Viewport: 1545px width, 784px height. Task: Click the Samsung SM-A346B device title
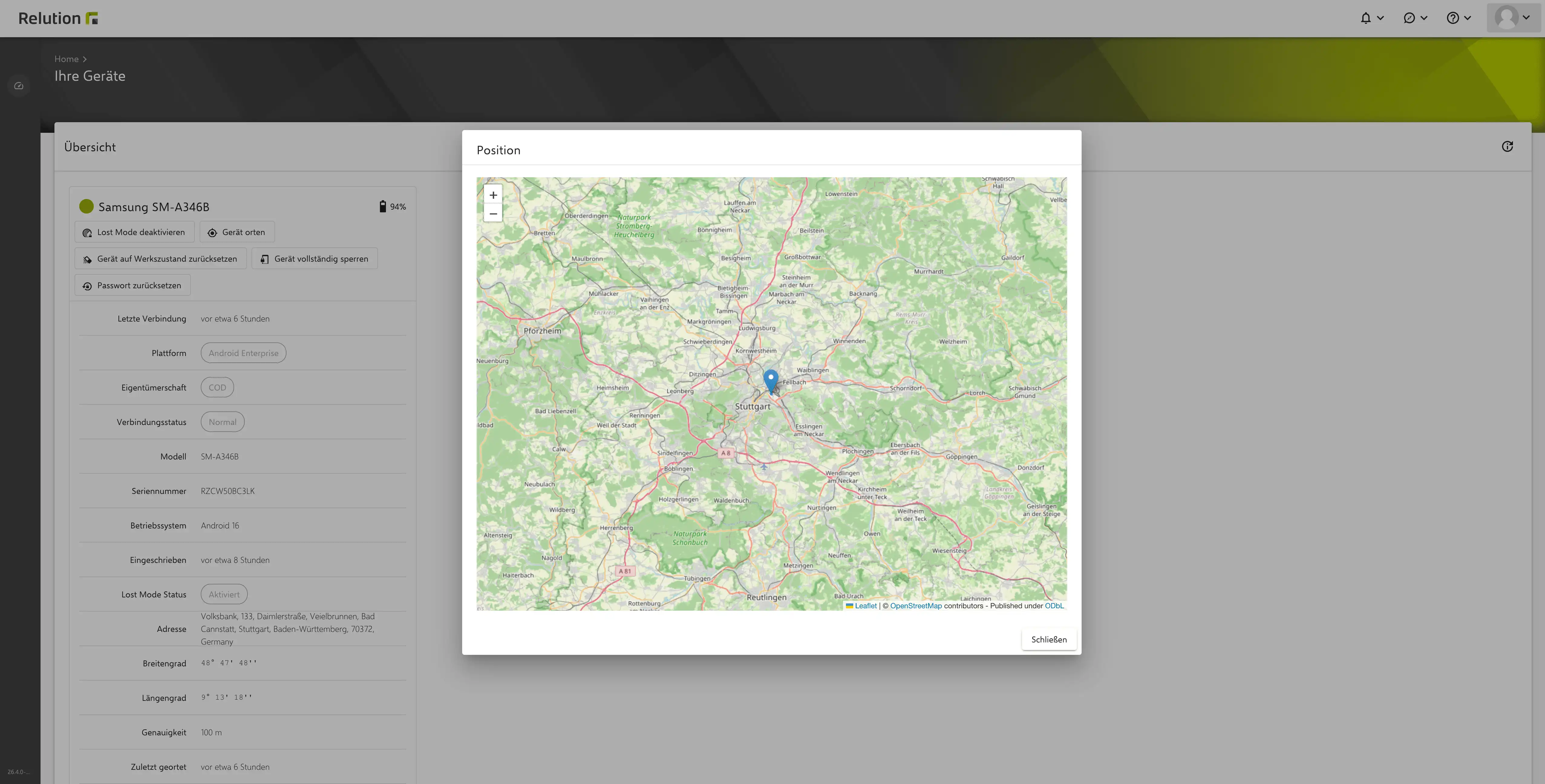point(154,207)
